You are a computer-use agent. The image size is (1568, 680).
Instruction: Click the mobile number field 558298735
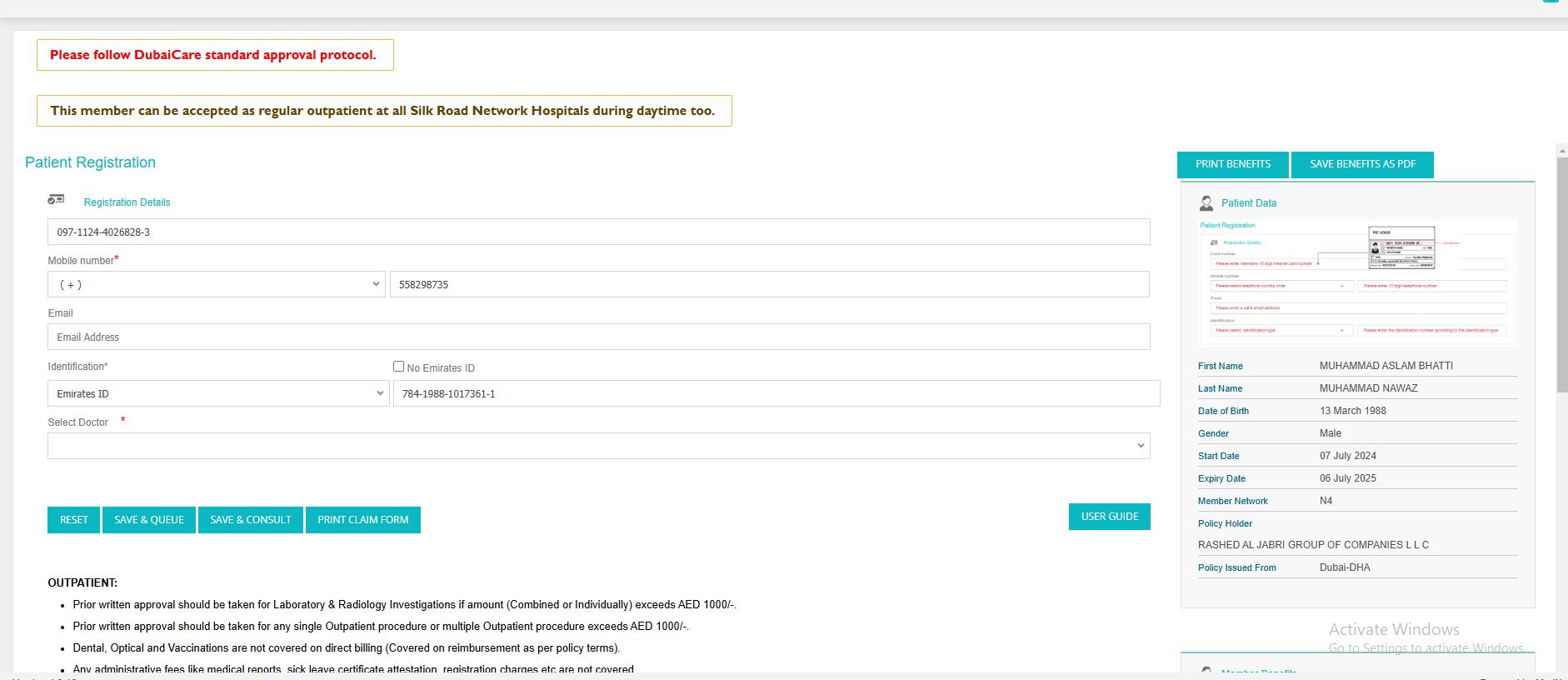(x=769, y=284)
